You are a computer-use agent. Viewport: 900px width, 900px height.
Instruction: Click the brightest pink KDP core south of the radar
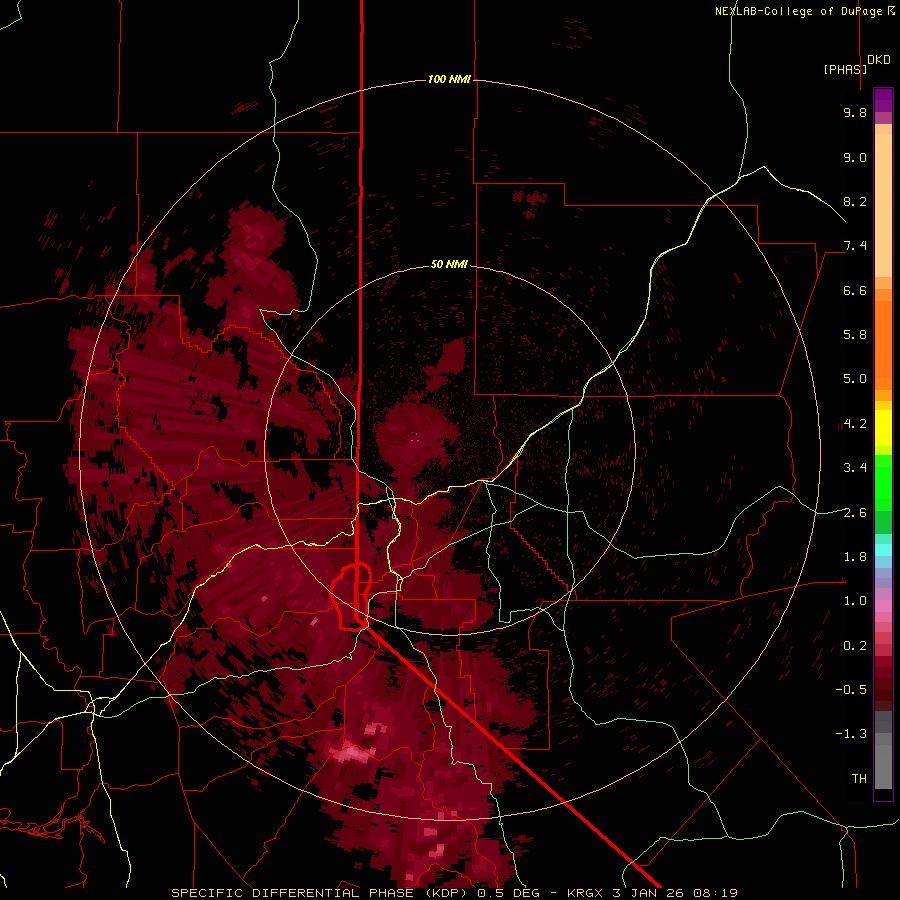tap(353, 752)
